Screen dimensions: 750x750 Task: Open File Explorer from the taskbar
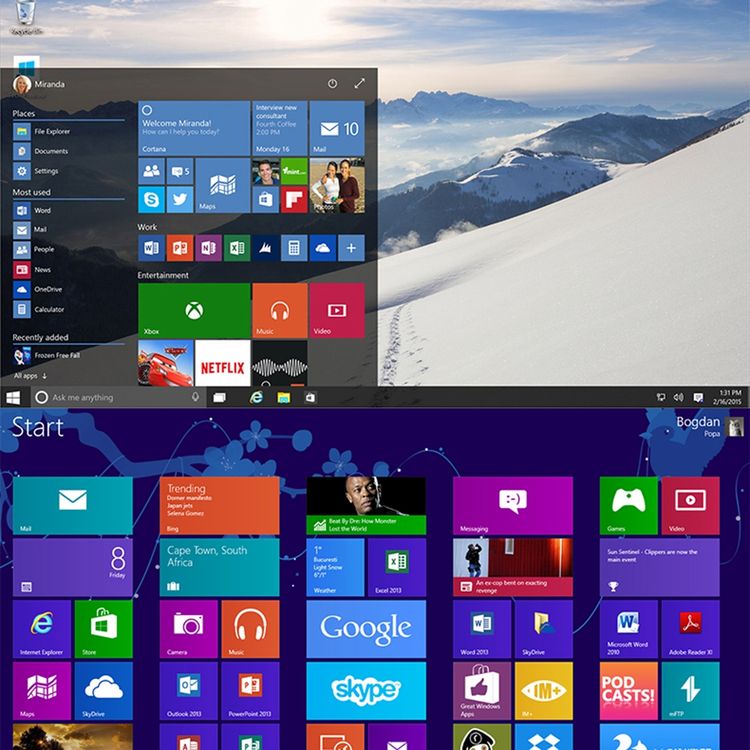tap(284, 397)
